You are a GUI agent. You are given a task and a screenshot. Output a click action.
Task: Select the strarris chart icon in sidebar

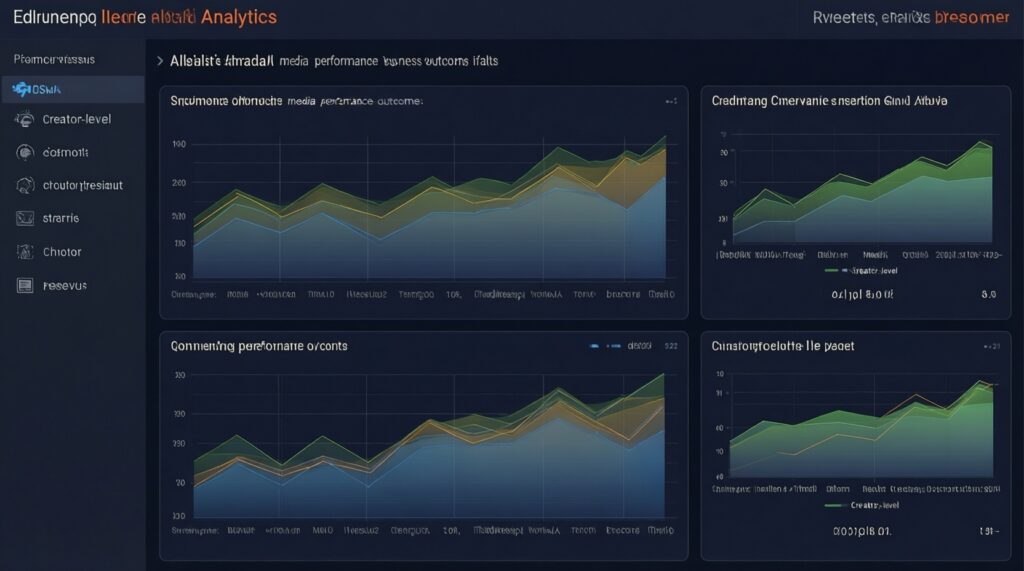25,218
